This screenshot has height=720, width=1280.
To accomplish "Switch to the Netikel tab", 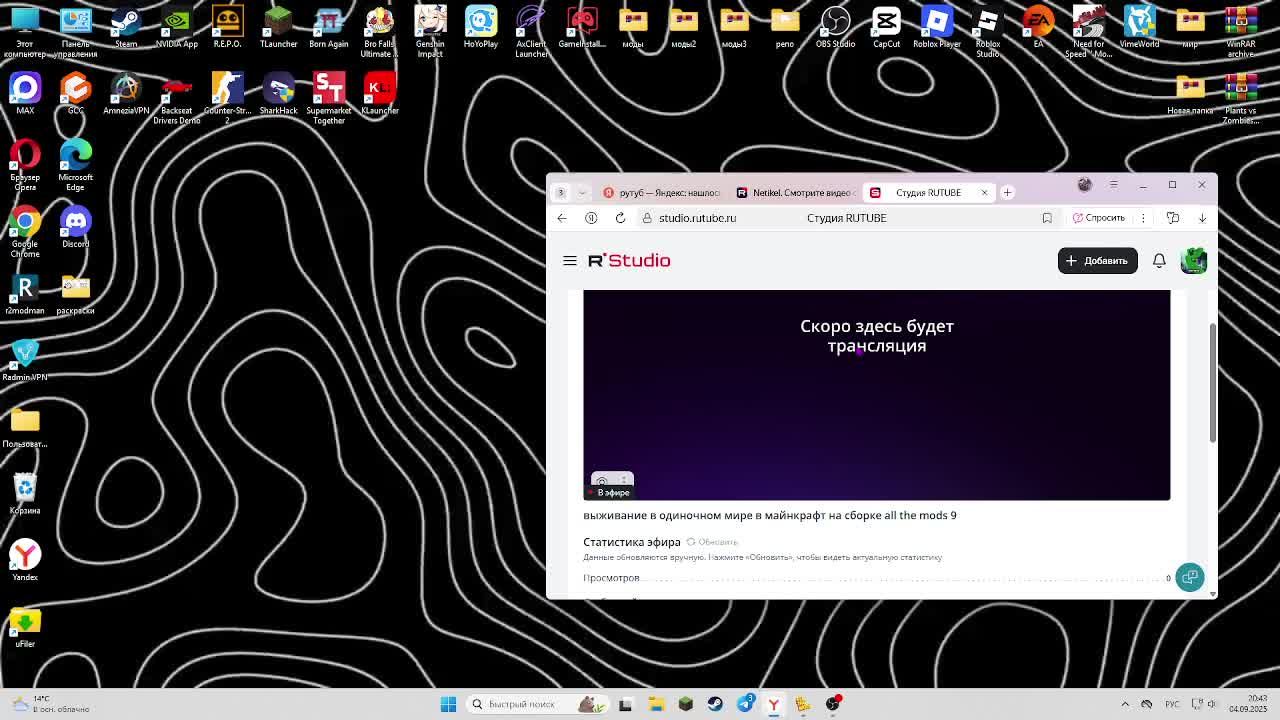I will pos(795,193).
